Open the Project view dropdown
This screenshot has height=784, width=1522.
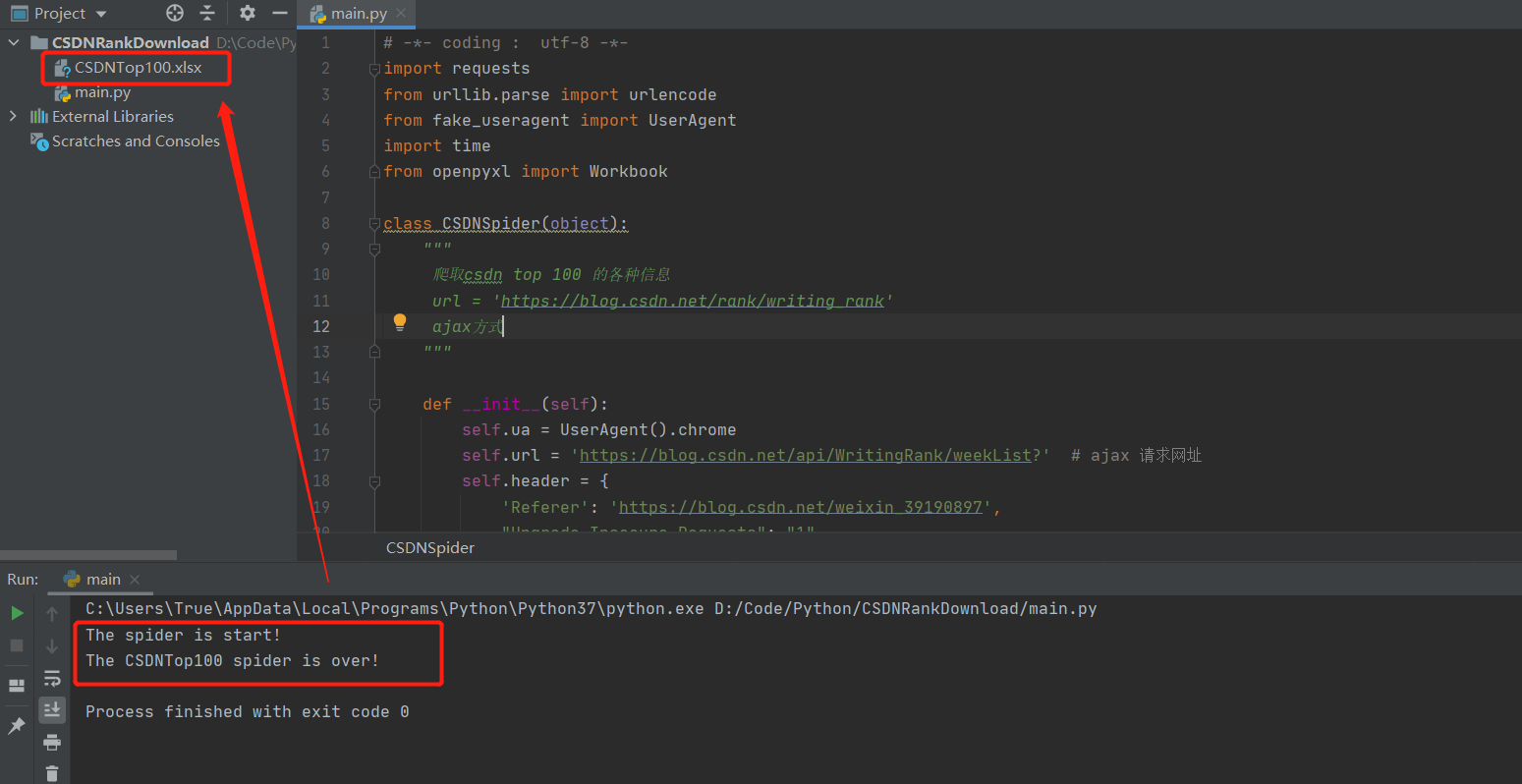coord(101,14)
